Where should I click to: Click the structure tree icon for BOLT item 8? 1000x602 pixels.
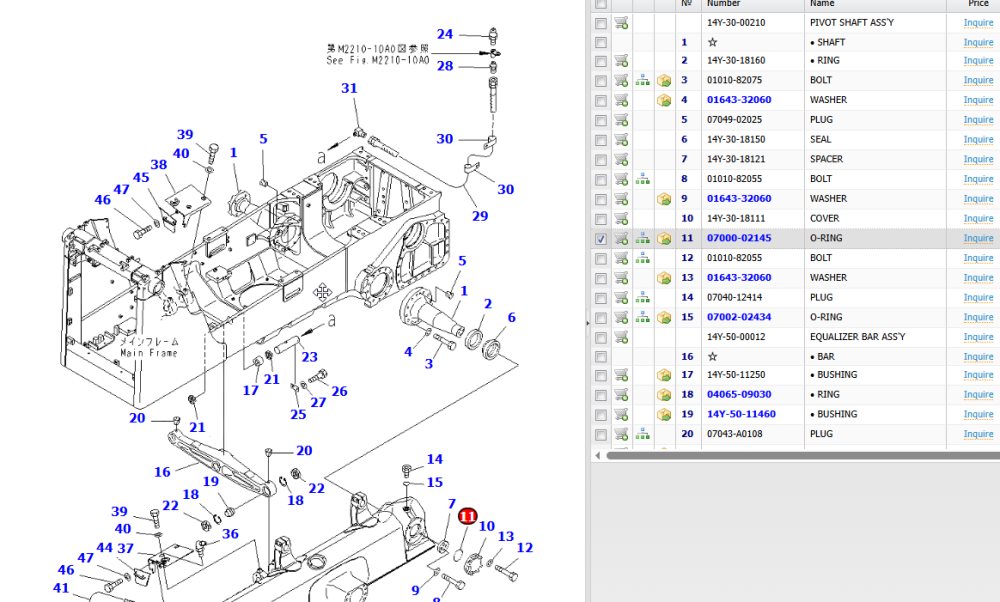643,179
